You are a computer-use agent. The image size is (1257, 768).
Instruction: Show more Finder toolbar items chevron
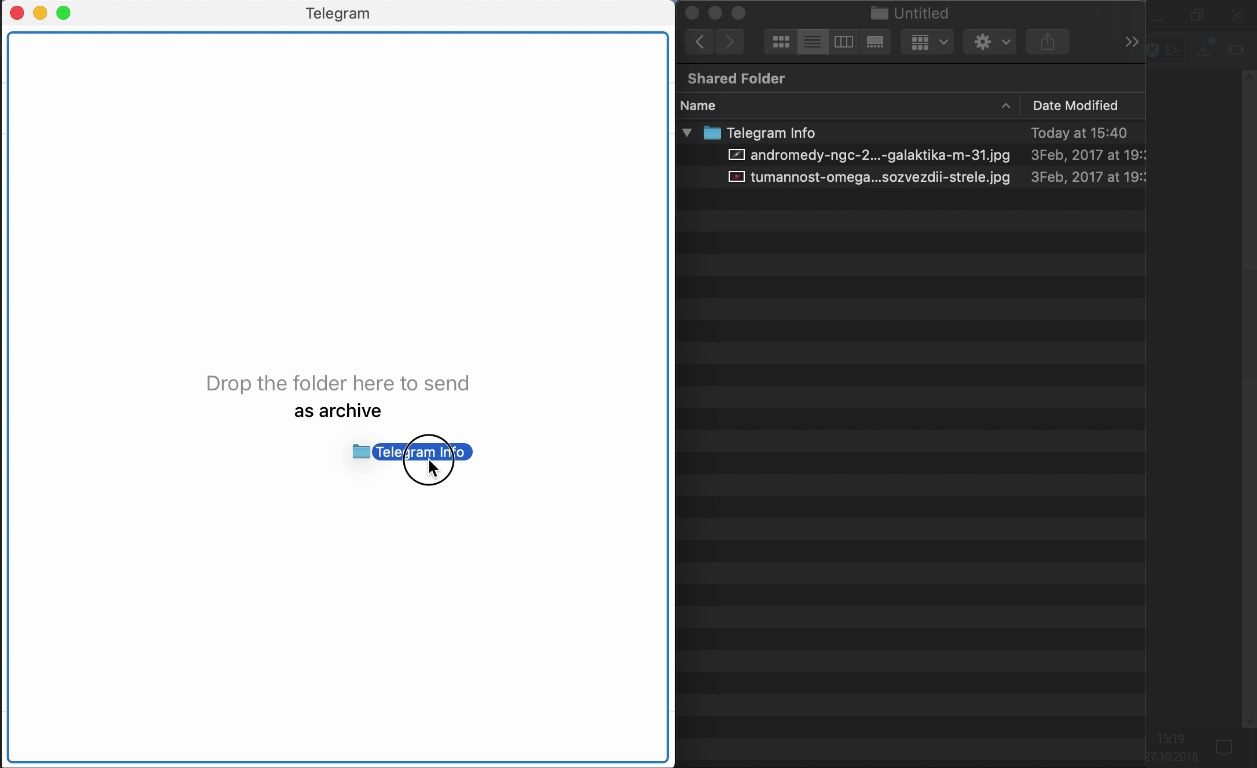point(1132,42)
